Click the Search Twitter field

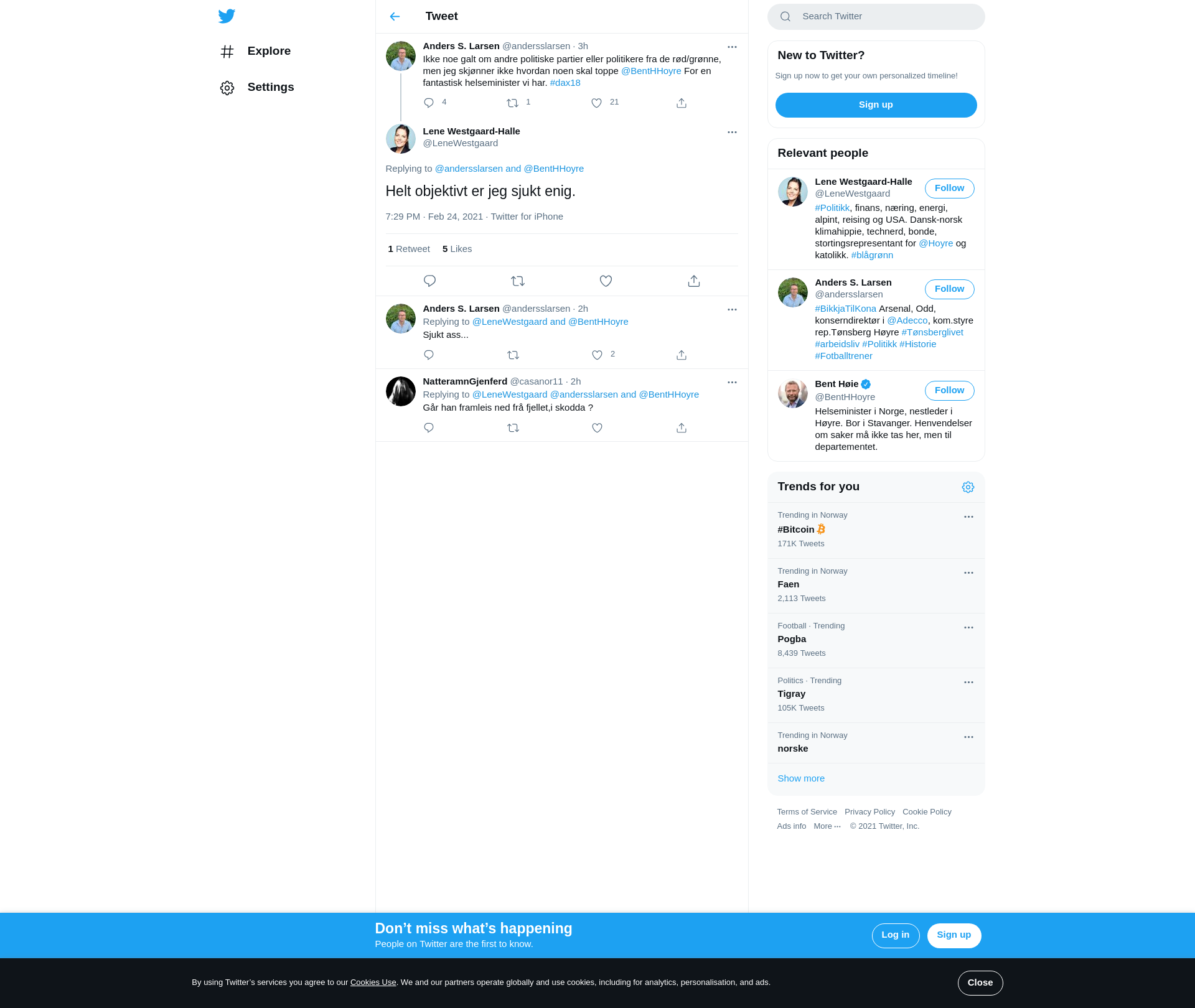(876, 17)
